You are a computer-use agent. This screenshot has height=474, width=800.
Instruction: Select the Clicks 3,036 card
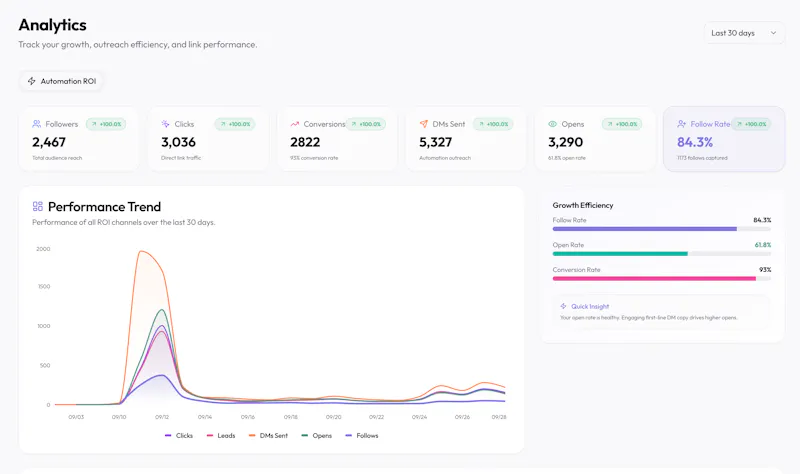point(208,139)
